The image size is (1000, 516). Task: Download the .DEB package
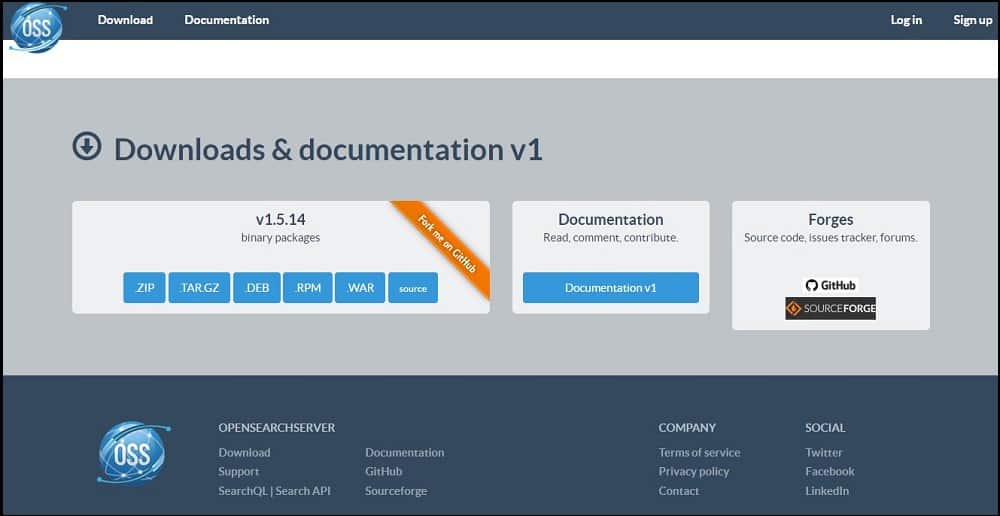(x=256, y=288)
